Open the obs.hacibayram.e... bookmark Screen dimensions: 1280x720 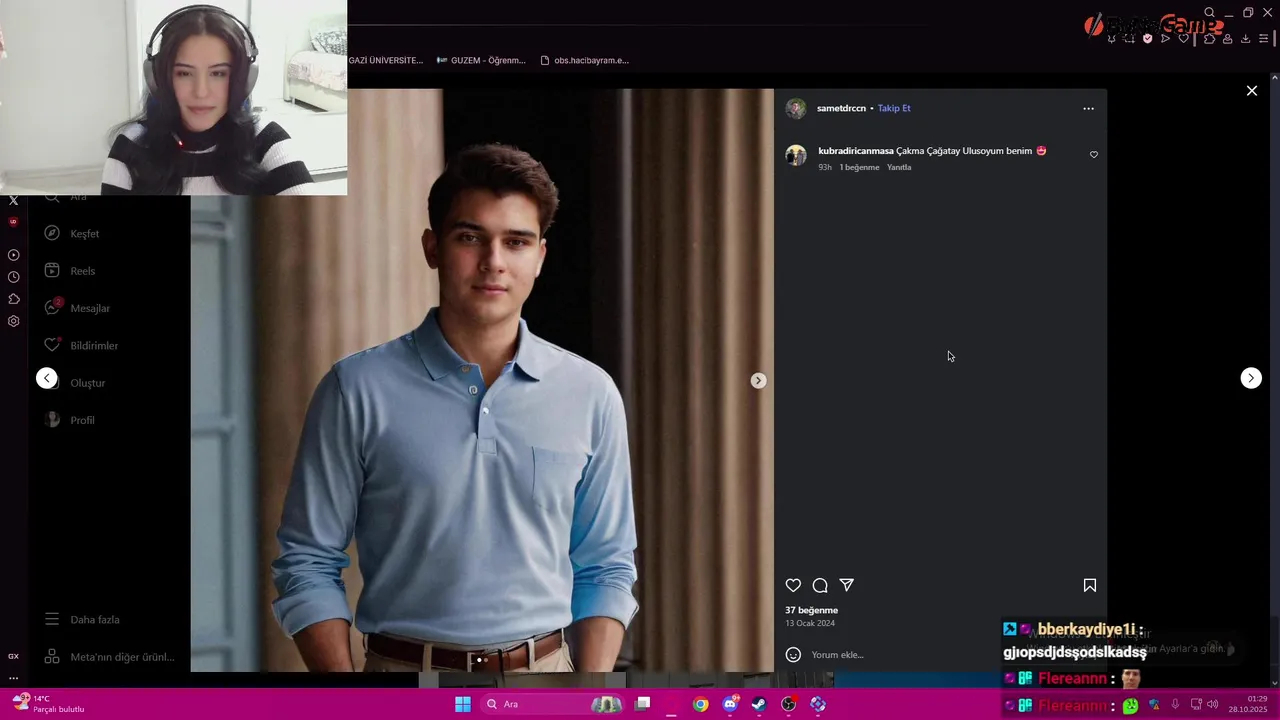tap(584, 60)
